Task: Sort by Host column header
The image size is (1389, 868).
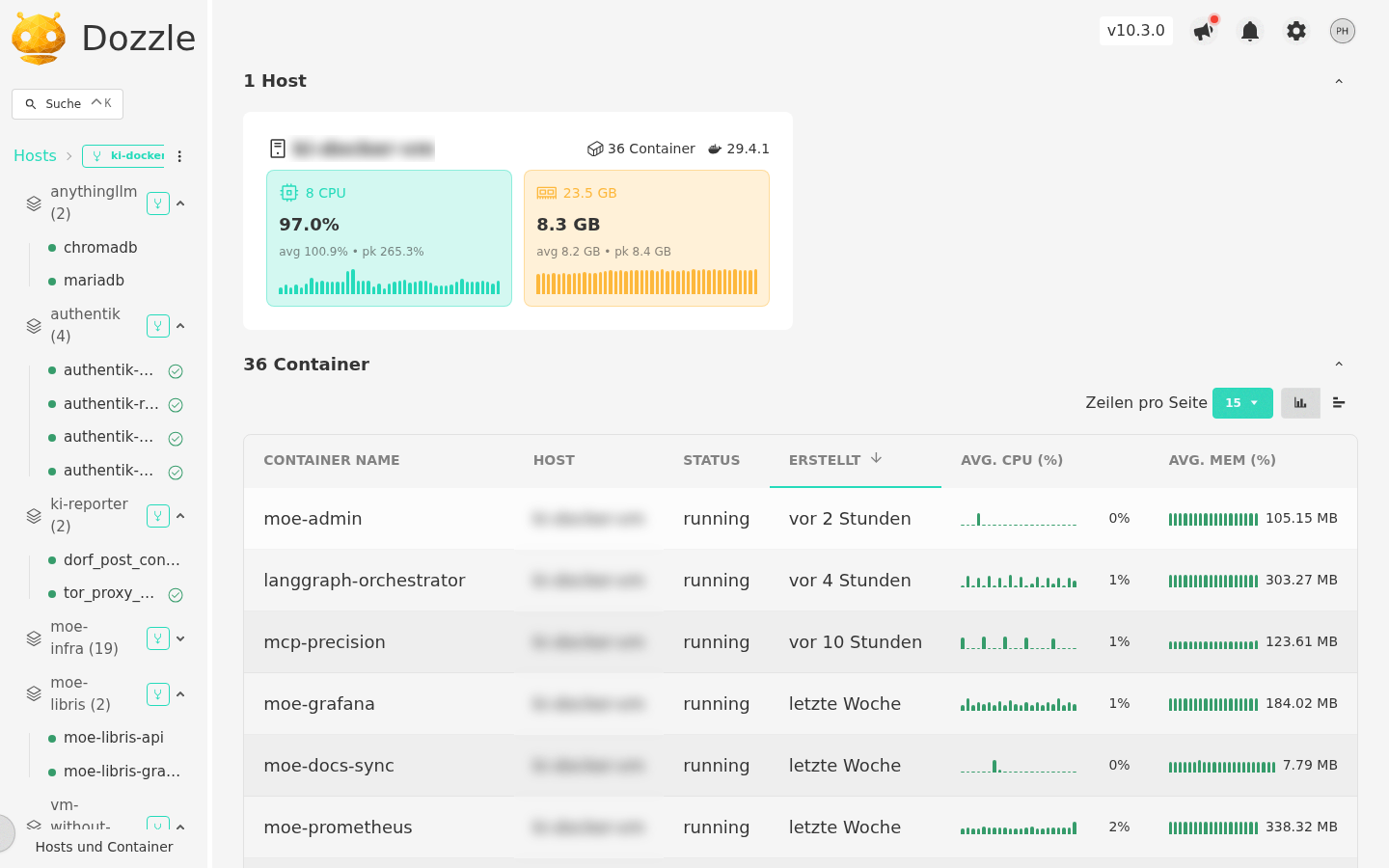Action: point(554,461)
